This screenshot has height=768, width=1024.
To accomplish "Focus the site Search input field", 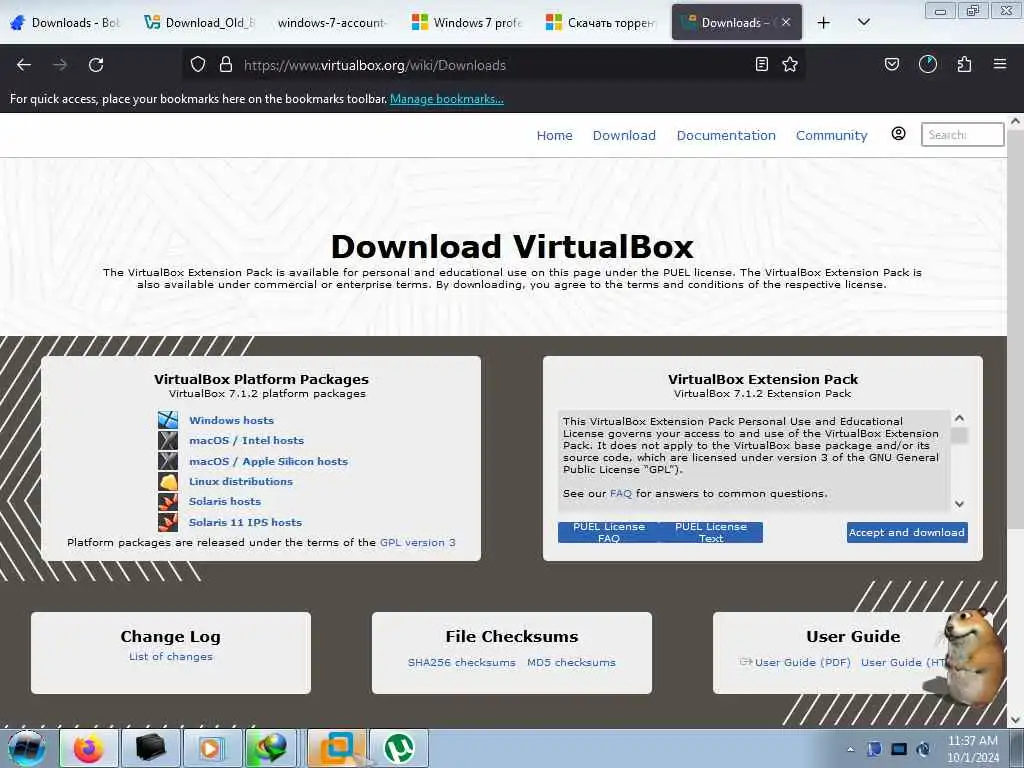I will tap(962, 135).
